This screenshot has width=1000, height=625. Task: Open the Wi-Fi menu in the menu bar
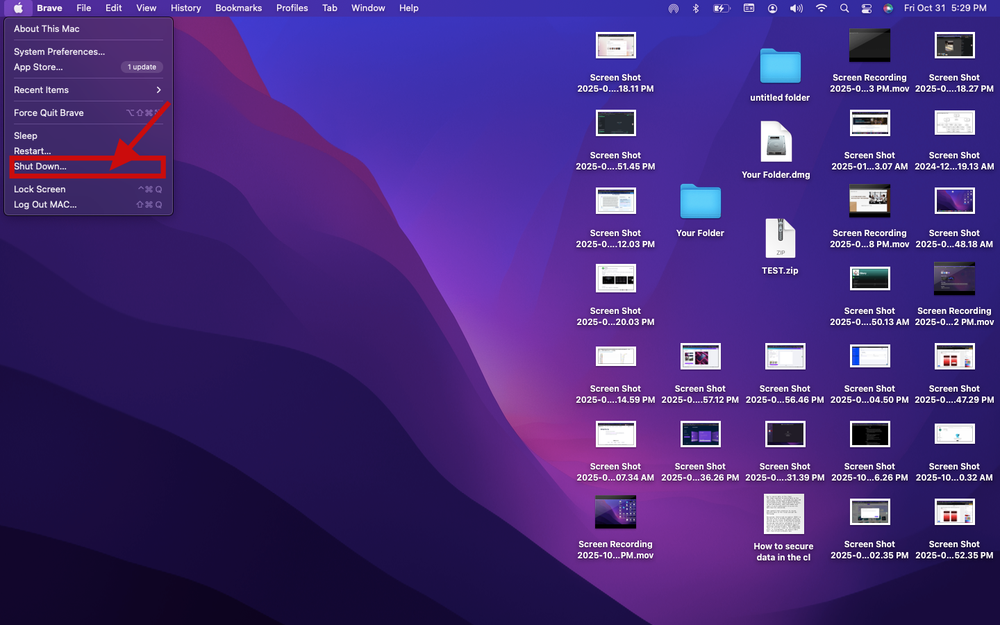pos(820,8)
